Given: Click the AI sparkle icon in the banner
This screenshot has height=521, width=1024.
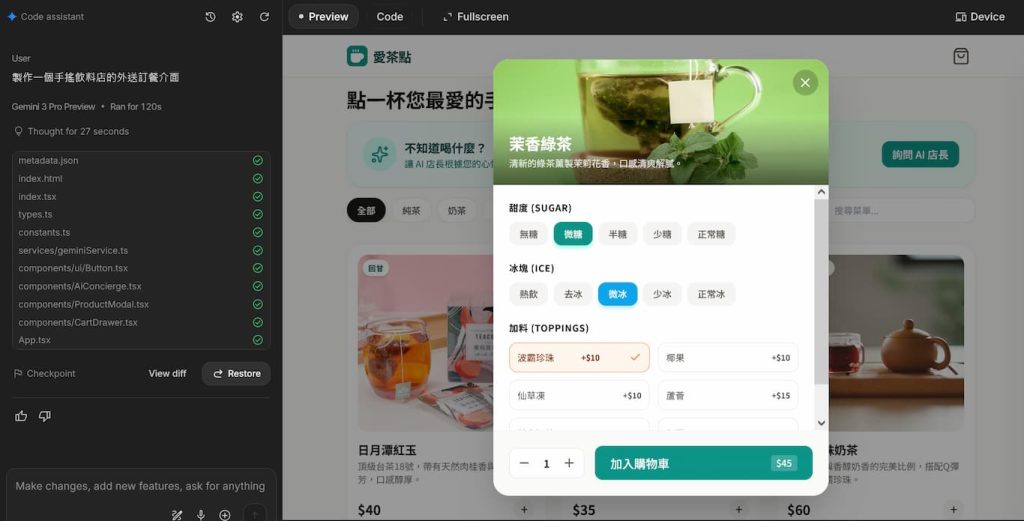Looking at the screenshot, I should 379,155.
